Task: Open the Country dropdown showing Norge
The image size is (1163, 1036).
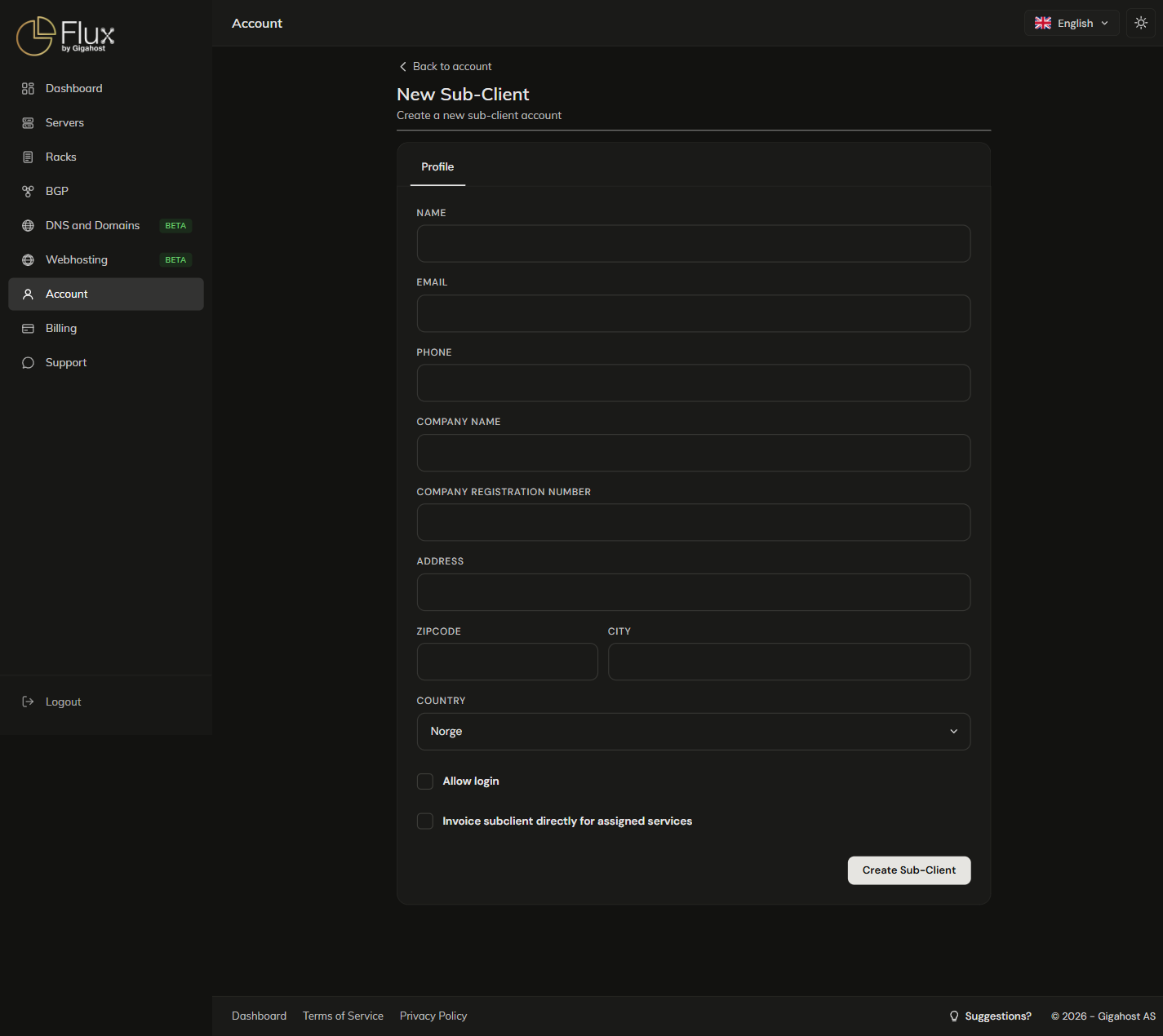Action: [x=694, y=732]
